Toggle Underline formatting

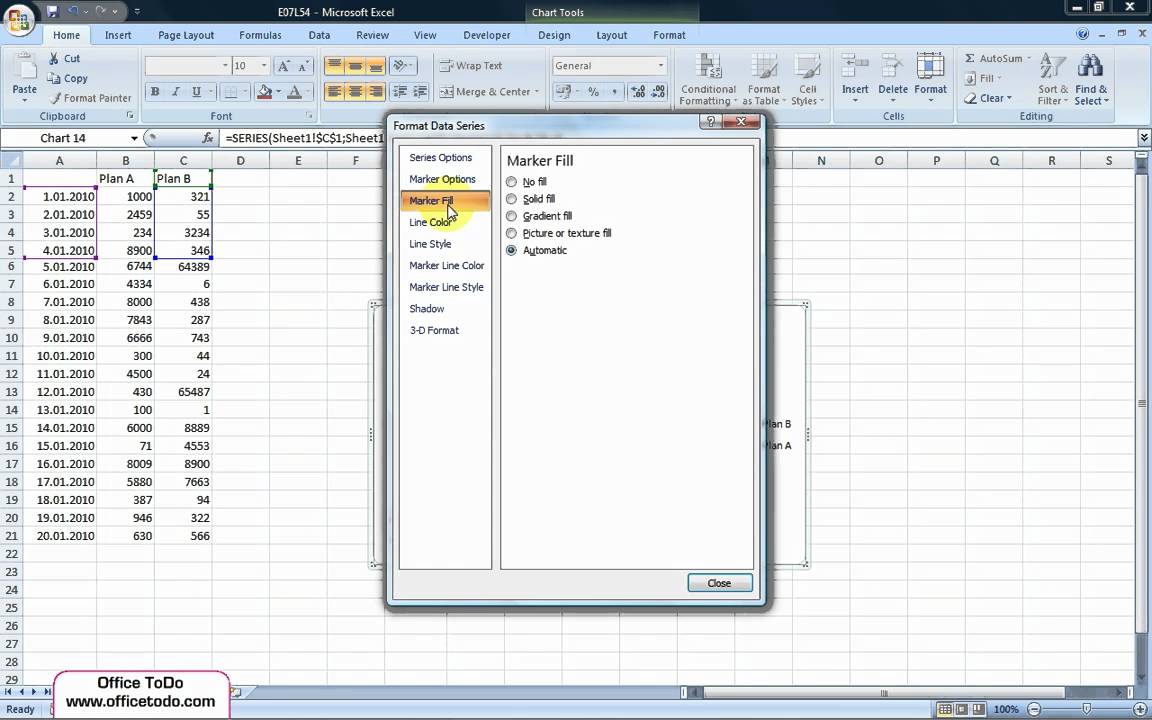click(x=196, y=92)
